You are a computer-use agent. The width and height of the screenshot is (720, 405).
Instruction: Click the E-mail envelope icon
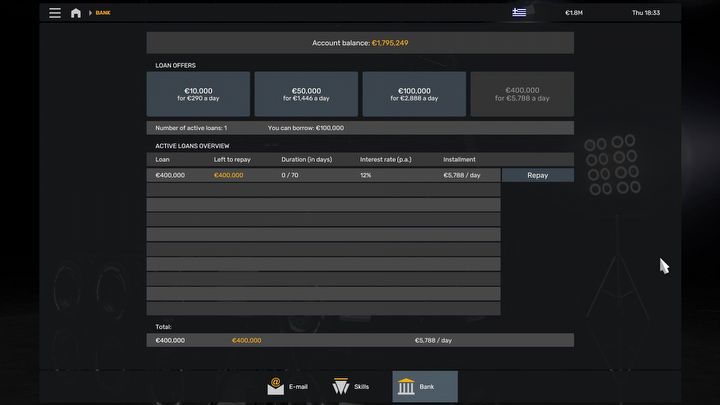pos(276,387)
